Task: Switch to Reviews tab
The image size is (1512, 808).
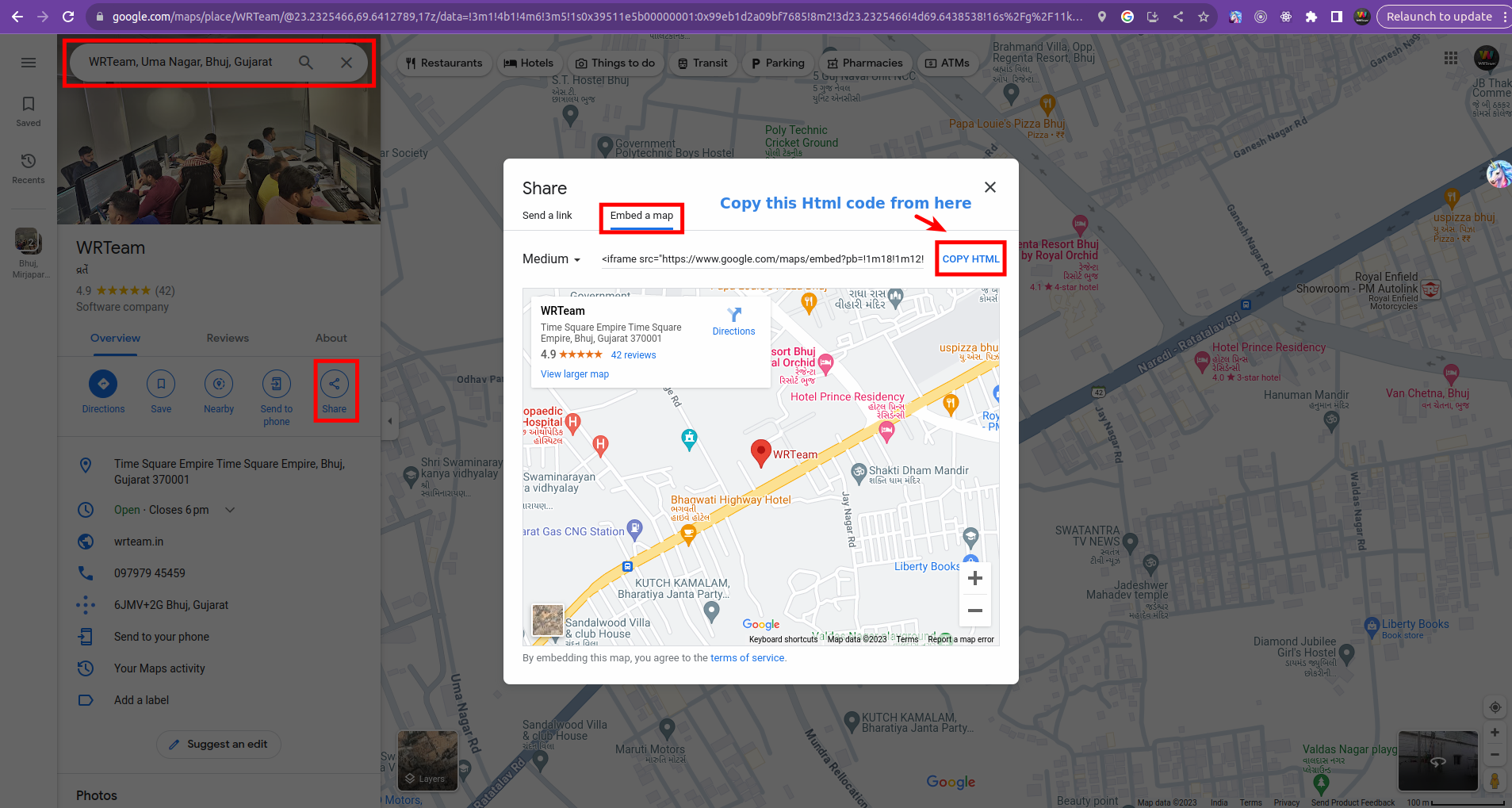Action: pyautogui.click(x=228, y=338)
